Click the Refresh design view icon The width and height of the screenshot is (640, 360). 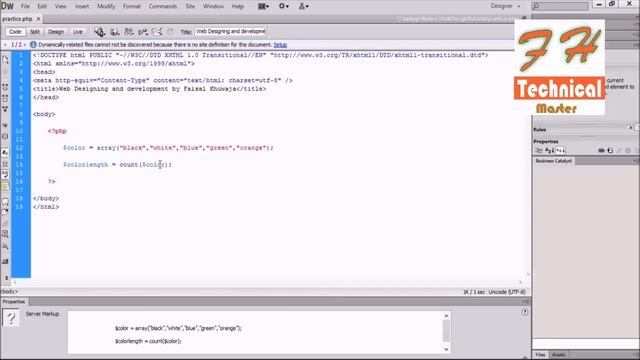coord(170,32)
